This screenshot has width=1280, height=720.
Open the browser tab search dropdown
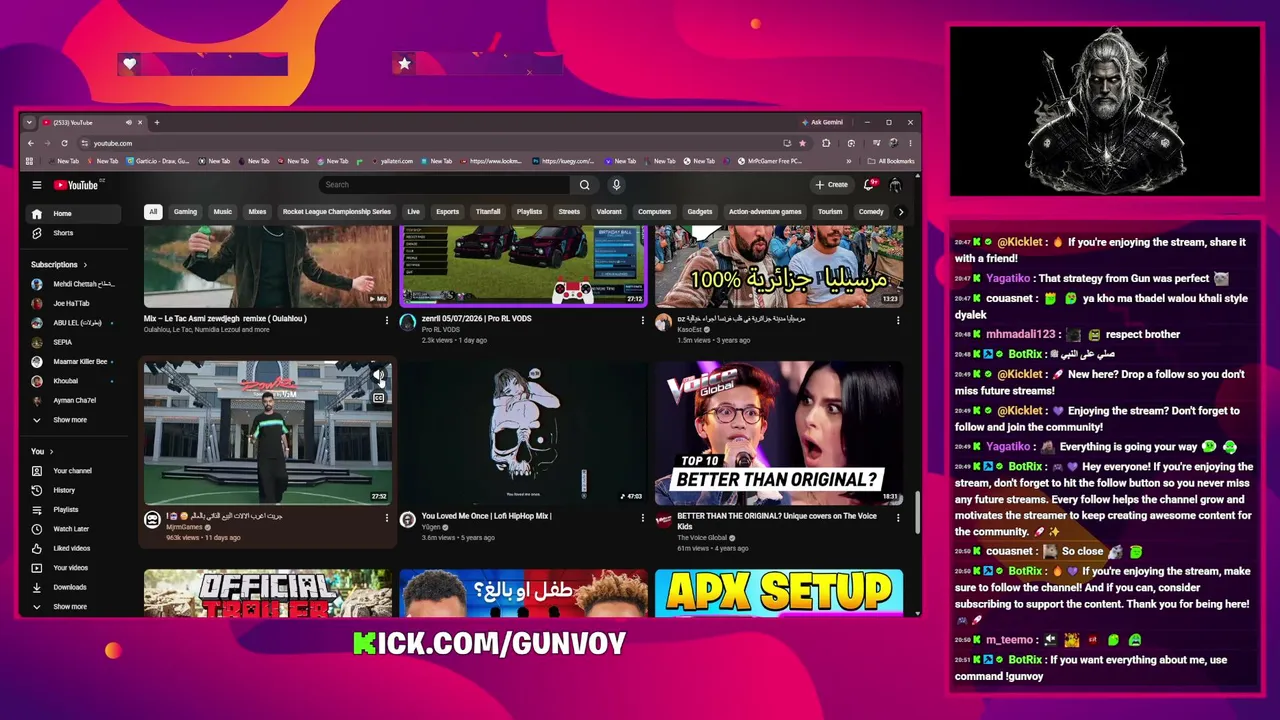pyautogui.click(x=29, y=122)
